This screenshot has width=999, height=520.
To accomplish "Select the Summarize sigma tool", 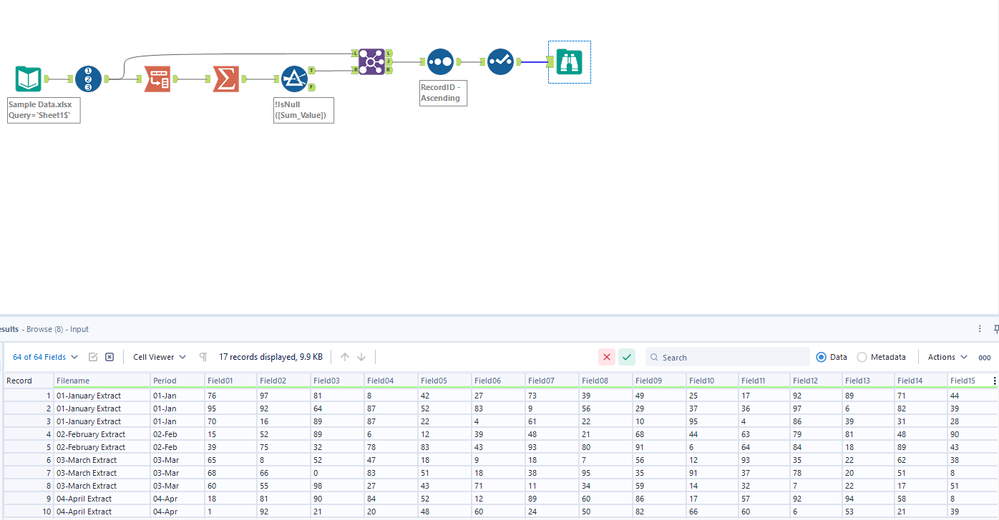I will 226,79.
